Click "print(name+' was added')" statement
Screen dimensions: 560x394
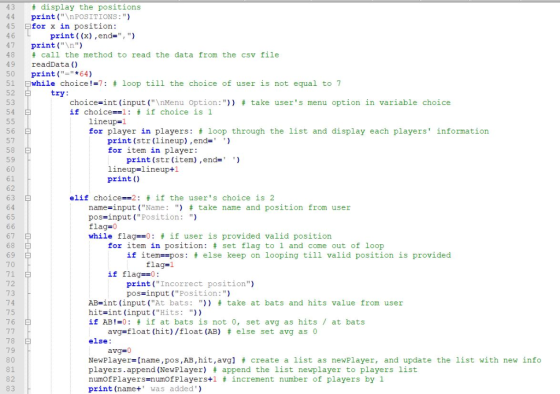145,389
